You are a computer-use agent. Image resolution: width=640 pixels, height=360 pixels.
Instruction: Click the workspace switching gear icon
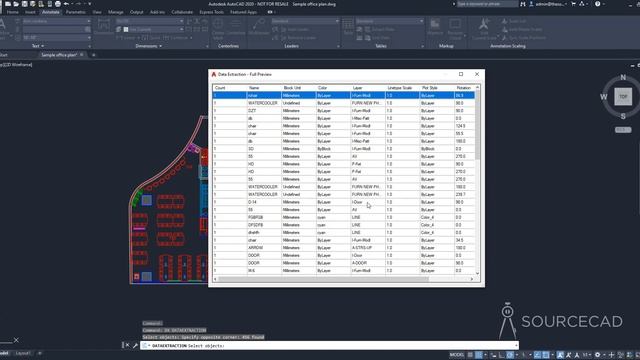point(598,355)
